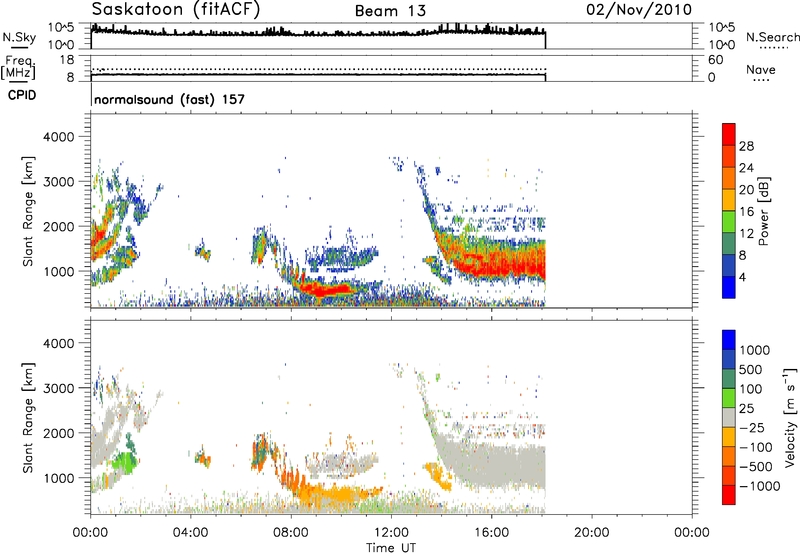
Task: Click the red power band near 16:00
Action: tap(500, 265)
